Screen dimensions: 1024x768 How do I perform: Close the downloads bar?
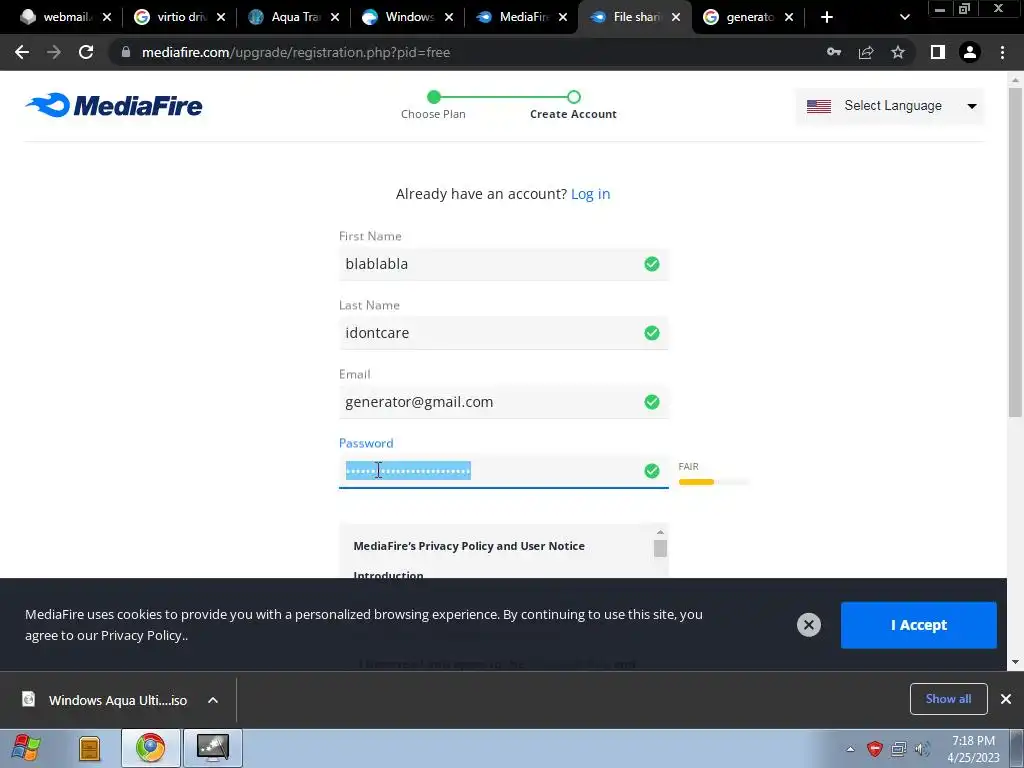pos(1006,699)
